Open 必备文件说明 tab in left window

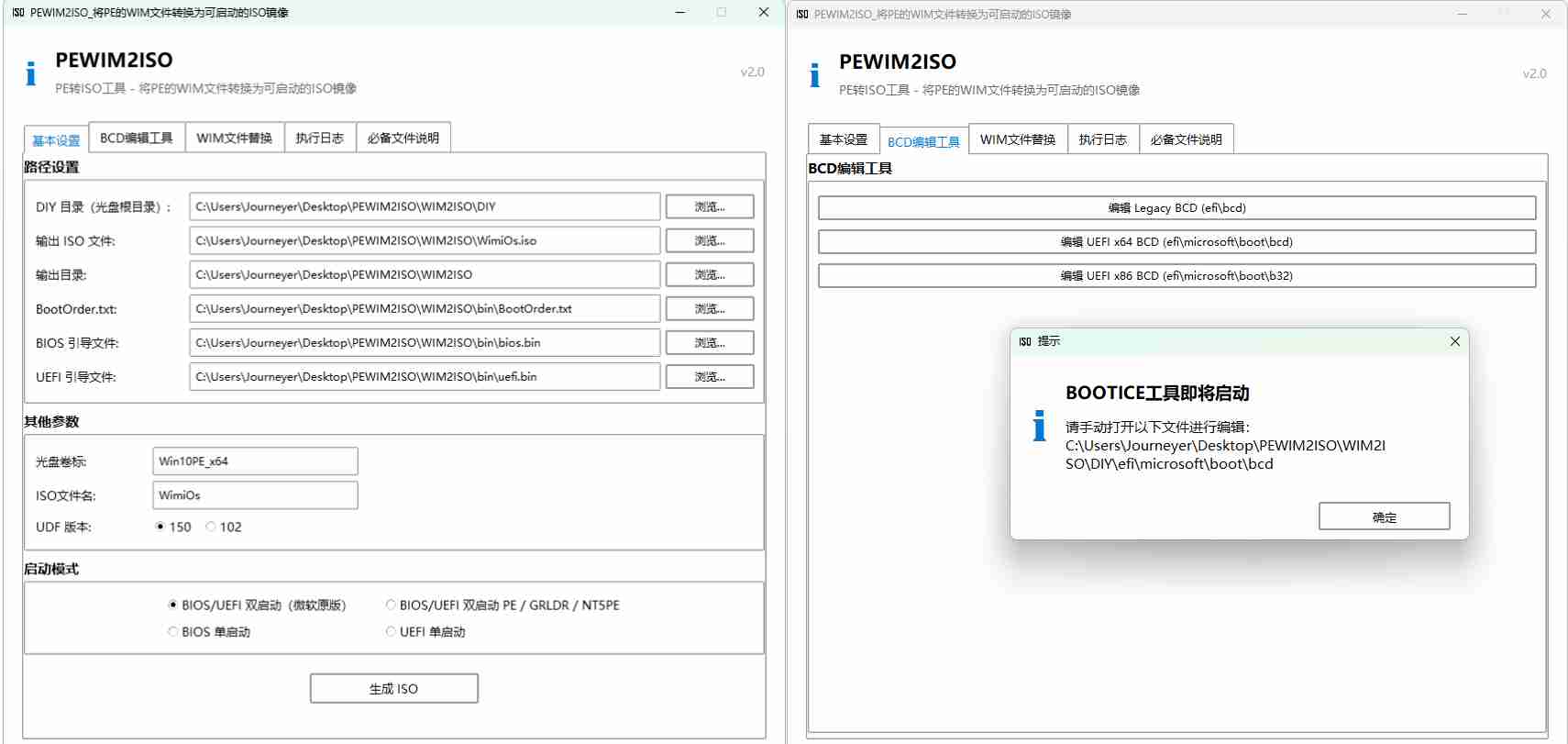coord(403,138)
